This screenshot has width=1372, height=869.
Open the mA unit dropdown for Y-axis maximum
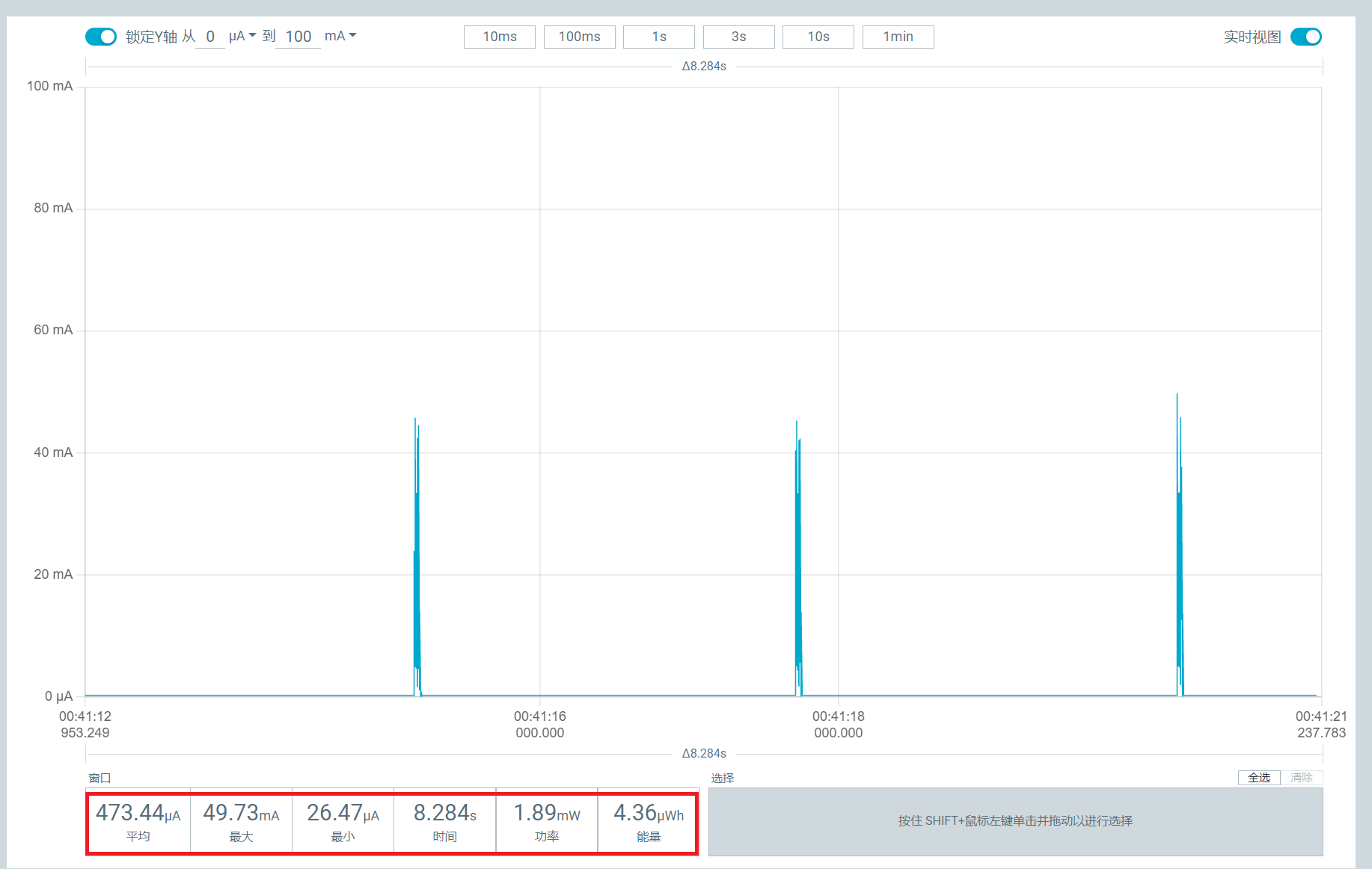pyautogui.click(x=340, y=36)
